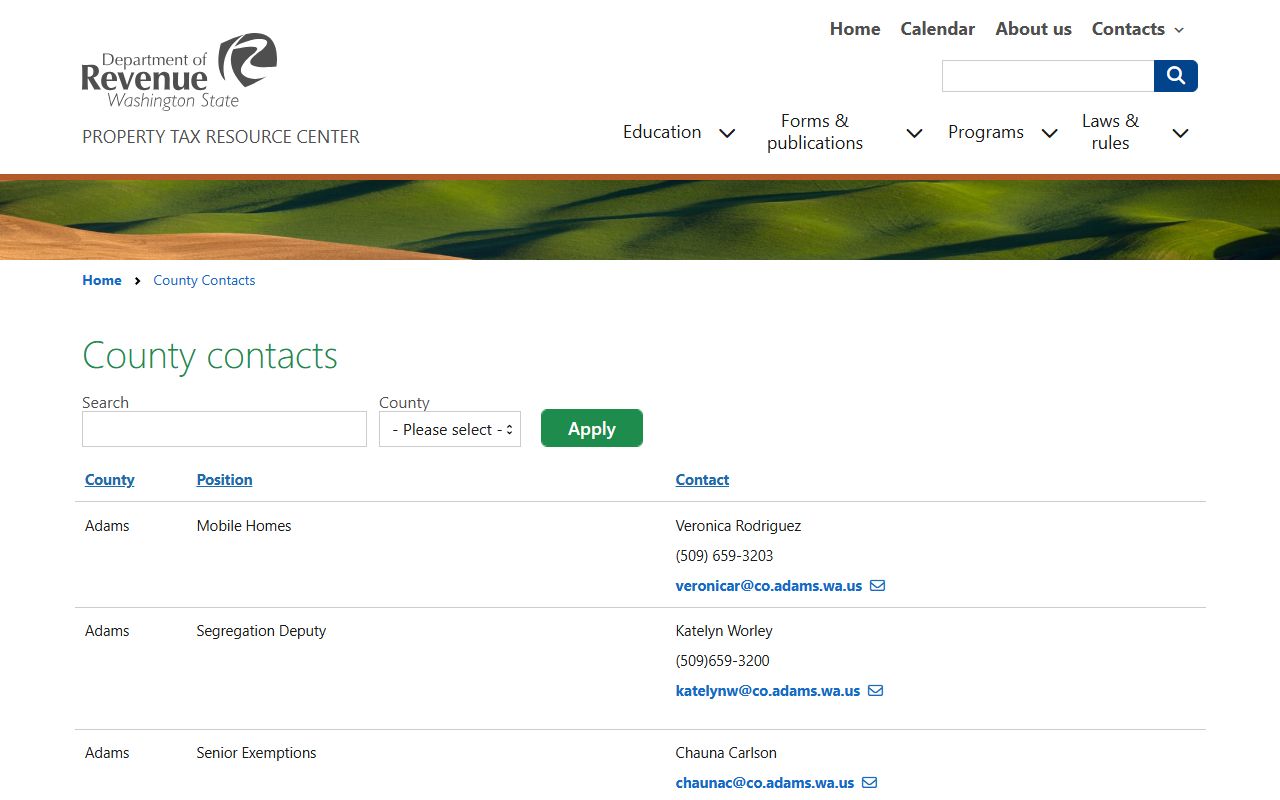1280x800 pixels.
Task: Select phone number (509)659-3200
Action: pos(722,661)
